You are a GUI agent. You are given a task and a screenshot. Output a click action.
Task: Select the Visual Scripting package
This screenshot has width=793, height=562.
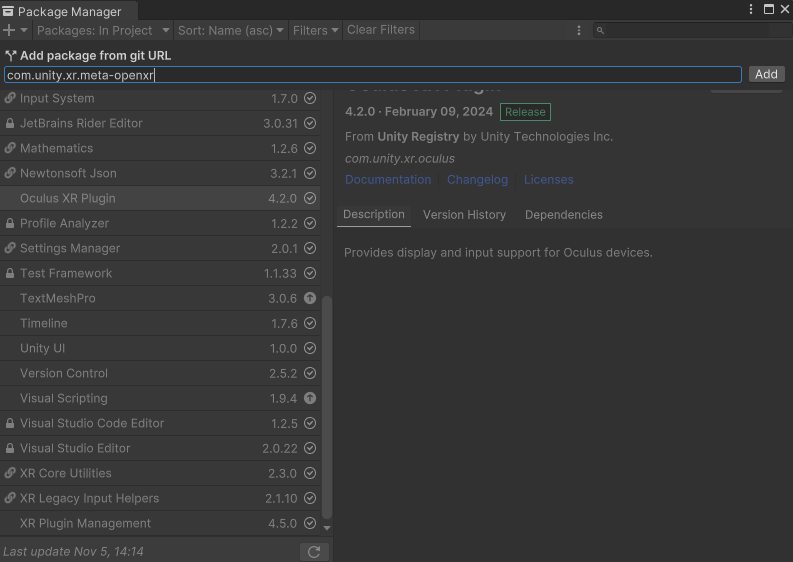coord(160,398)
